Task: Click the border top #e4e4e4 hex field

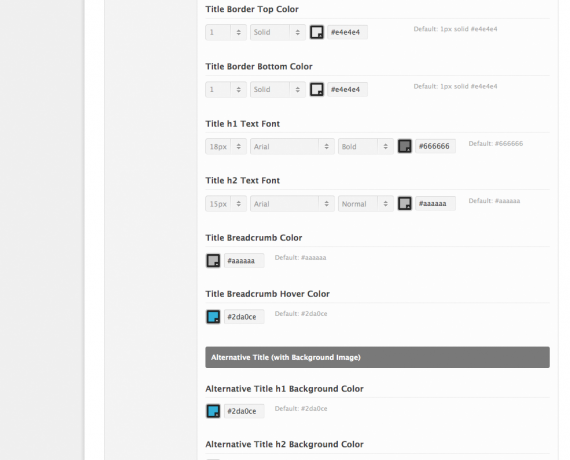Action: (348, 32)
